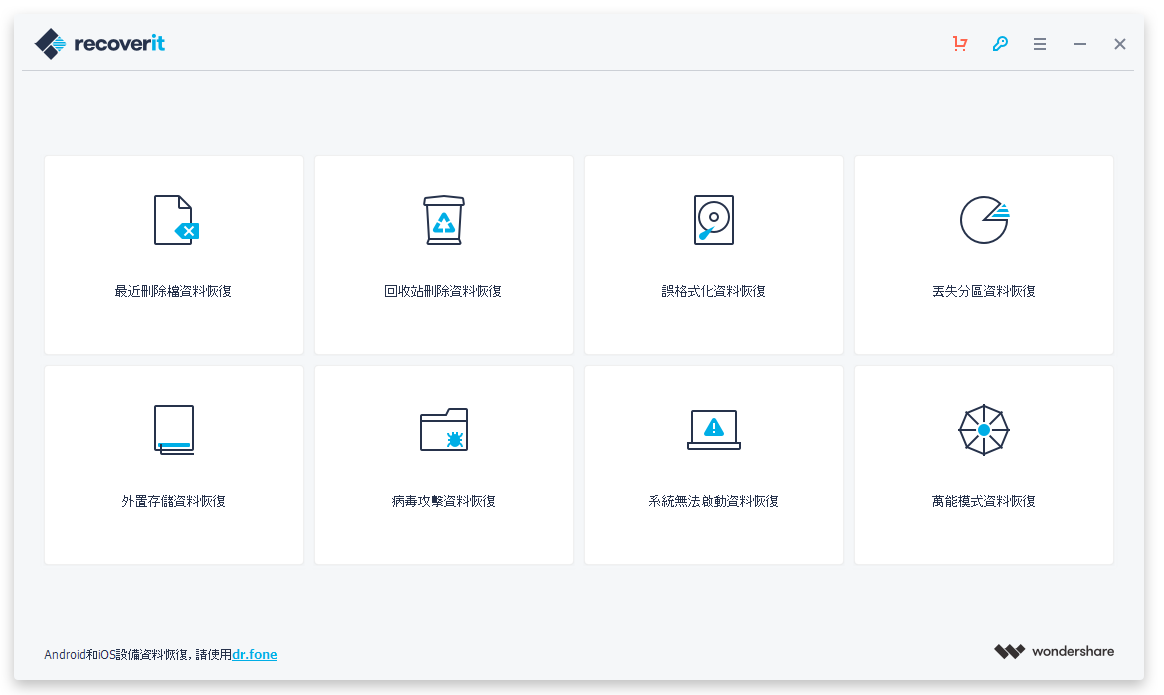Click the shopping cart purchase icon
The width and height of the screenshot is (1164, 695).
[x=960, y=44]
